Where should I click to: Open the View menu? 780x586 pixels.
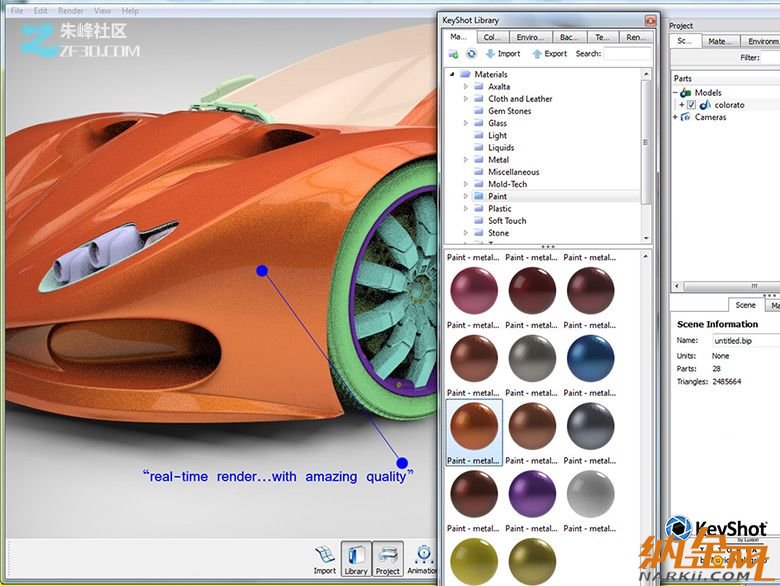pyautogui.click(x=102, y=10)
